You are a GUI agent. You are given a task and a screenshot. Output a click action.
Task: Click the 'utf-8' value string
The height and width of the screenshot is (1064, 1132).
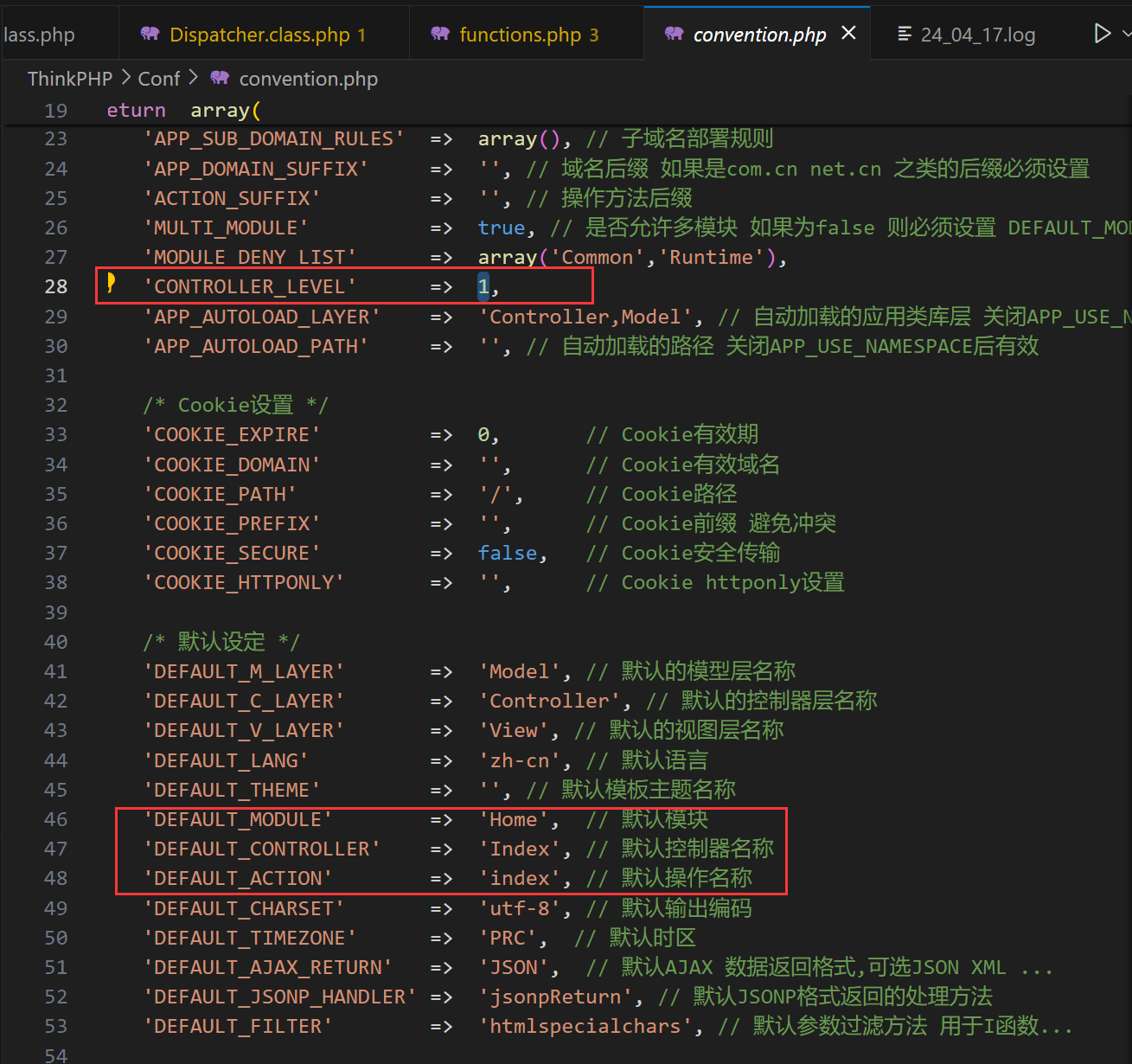pos(520,908)
